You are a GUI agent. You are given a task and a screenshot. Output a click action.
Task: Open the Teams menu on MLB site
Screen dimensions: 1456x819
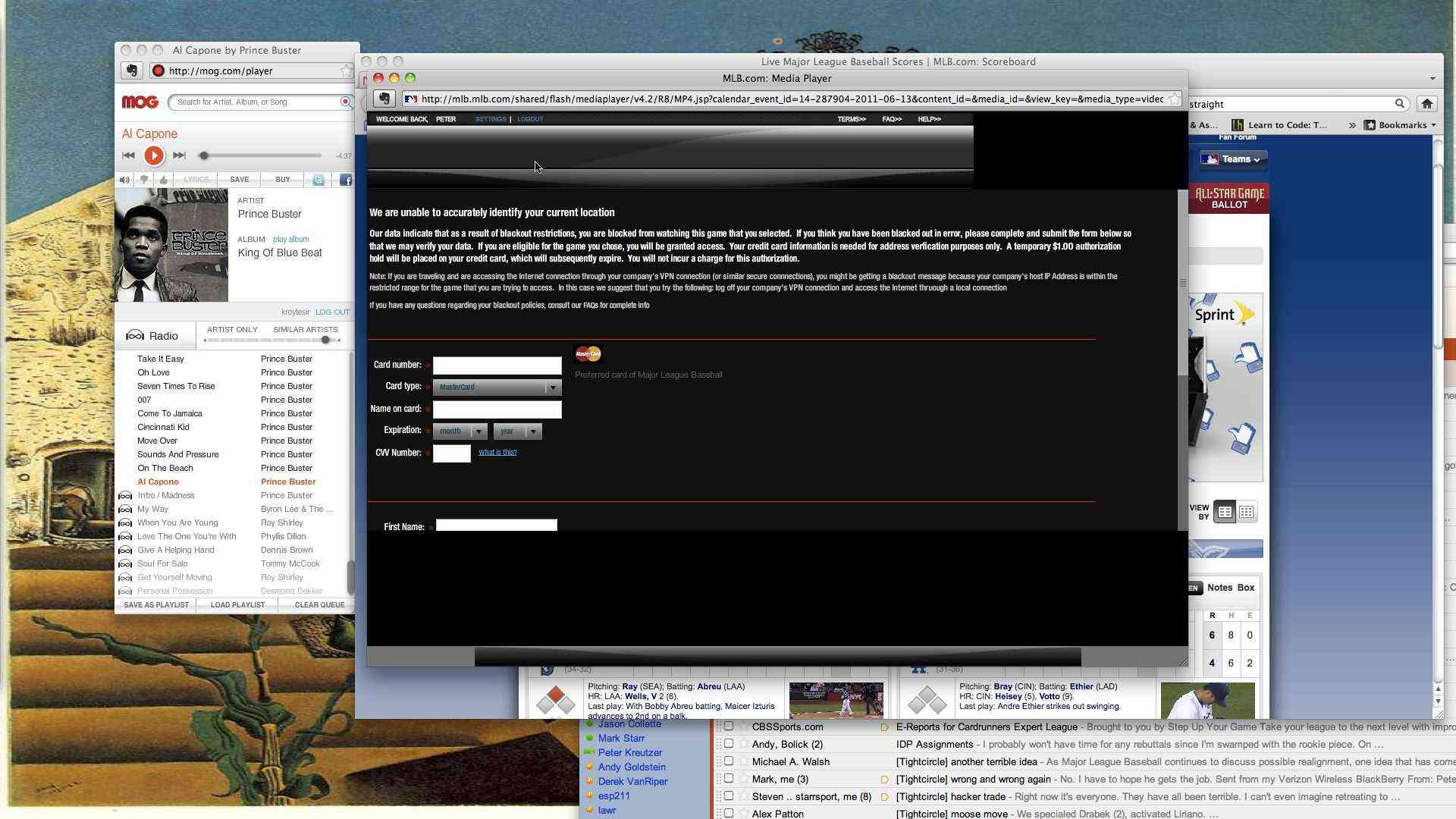click(x=1233, y=159)
